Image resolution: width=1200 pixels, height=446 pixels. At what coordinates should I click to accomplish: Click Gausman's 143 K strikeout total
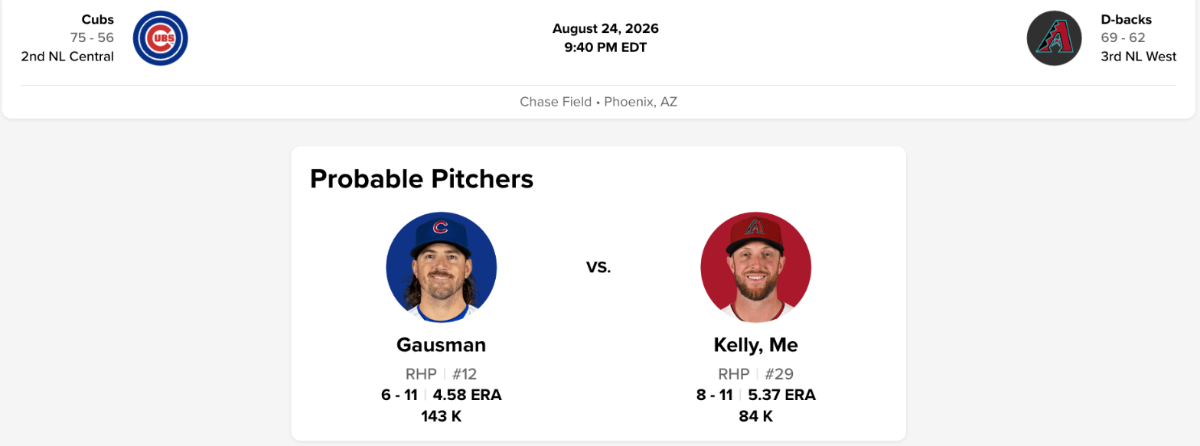tap(441, 416)
